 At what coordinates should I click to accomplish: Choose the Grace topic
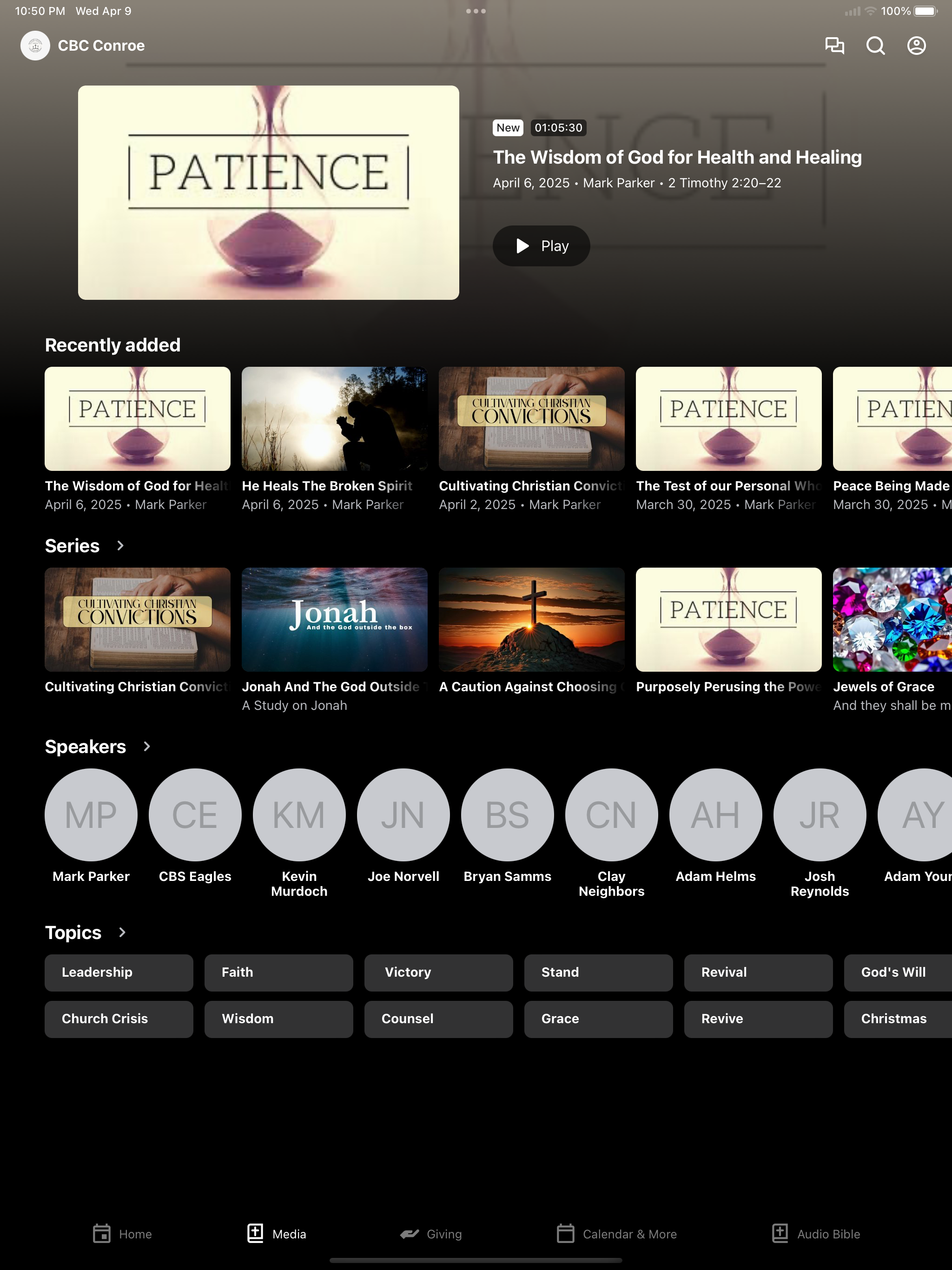tap(598, 1019)
